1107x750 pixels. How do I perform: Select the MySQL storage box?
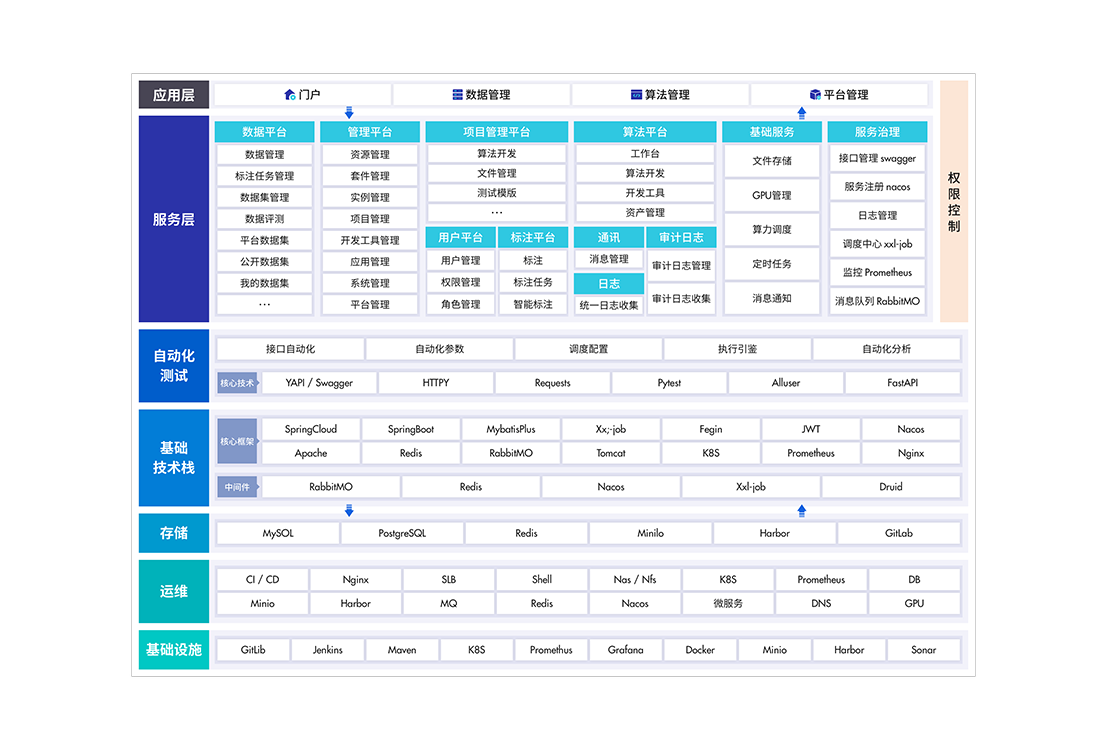point(278,533)
